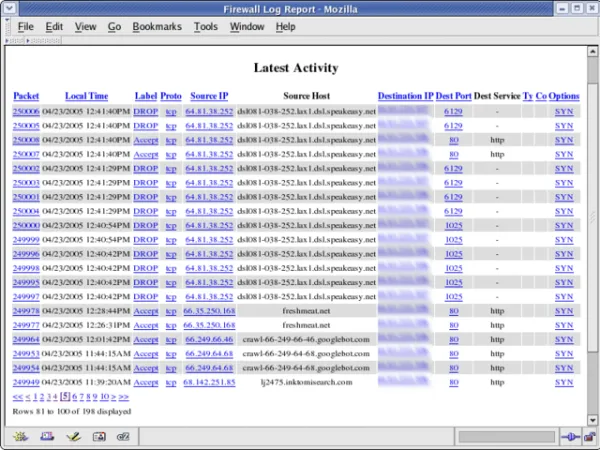Click scrollbar up arrow
The height and width of the screenshot is (450, 600).
592,51
